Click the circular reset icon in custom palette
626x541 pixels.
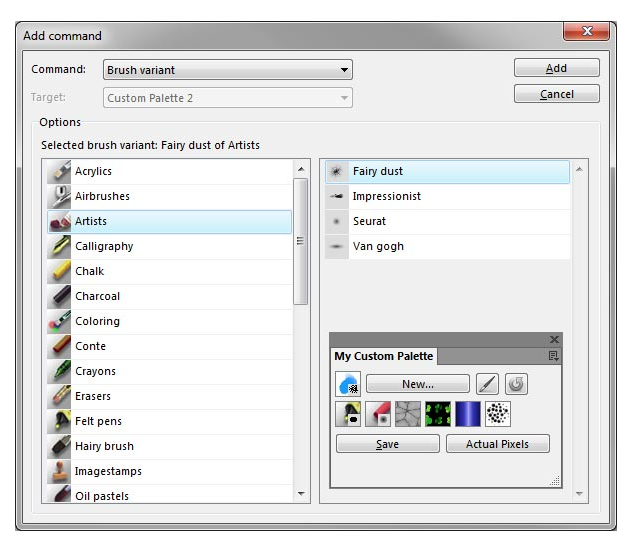[x=516, y=384]
